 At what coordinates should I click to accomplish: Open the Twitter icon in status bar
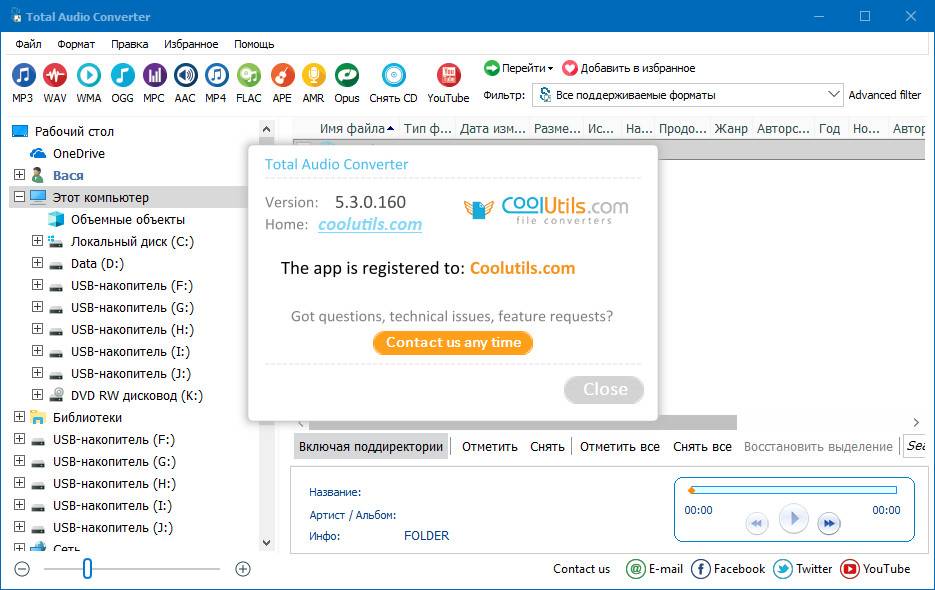coord(783,569)
